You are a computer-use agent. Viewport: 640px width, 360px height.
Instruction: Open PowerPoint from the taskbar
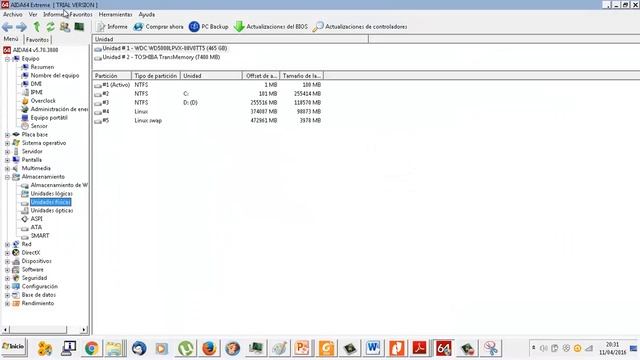click(302, 348)
